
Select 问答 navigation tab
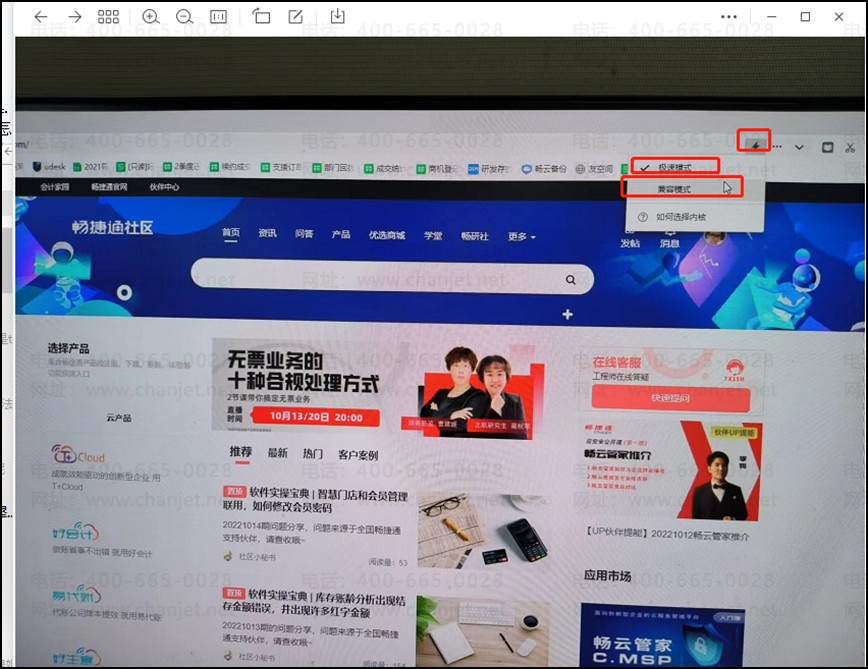click(304, 234)
